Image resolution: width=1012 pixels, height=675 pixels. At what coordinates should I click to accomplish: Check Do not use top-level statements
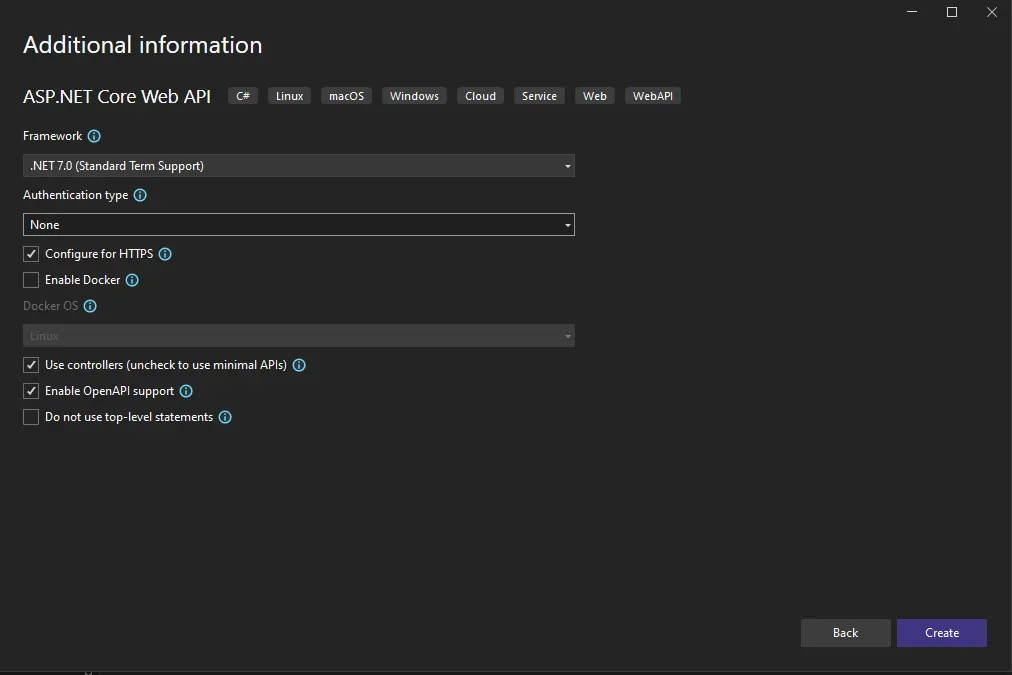click(x=31, y=417)
